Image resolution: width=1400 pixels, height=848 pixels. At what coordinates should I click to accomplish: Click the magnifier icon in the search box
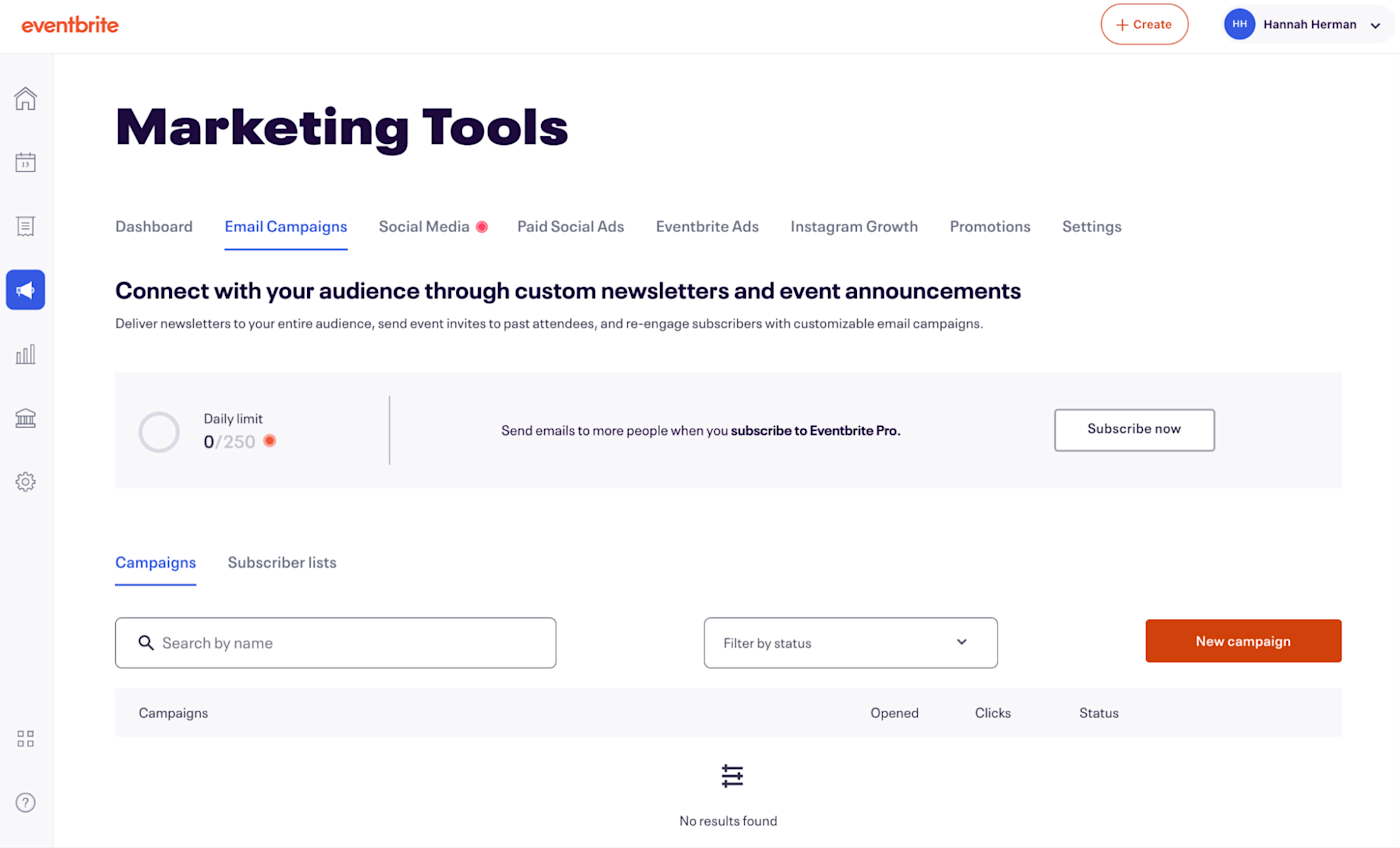(146, 642)
